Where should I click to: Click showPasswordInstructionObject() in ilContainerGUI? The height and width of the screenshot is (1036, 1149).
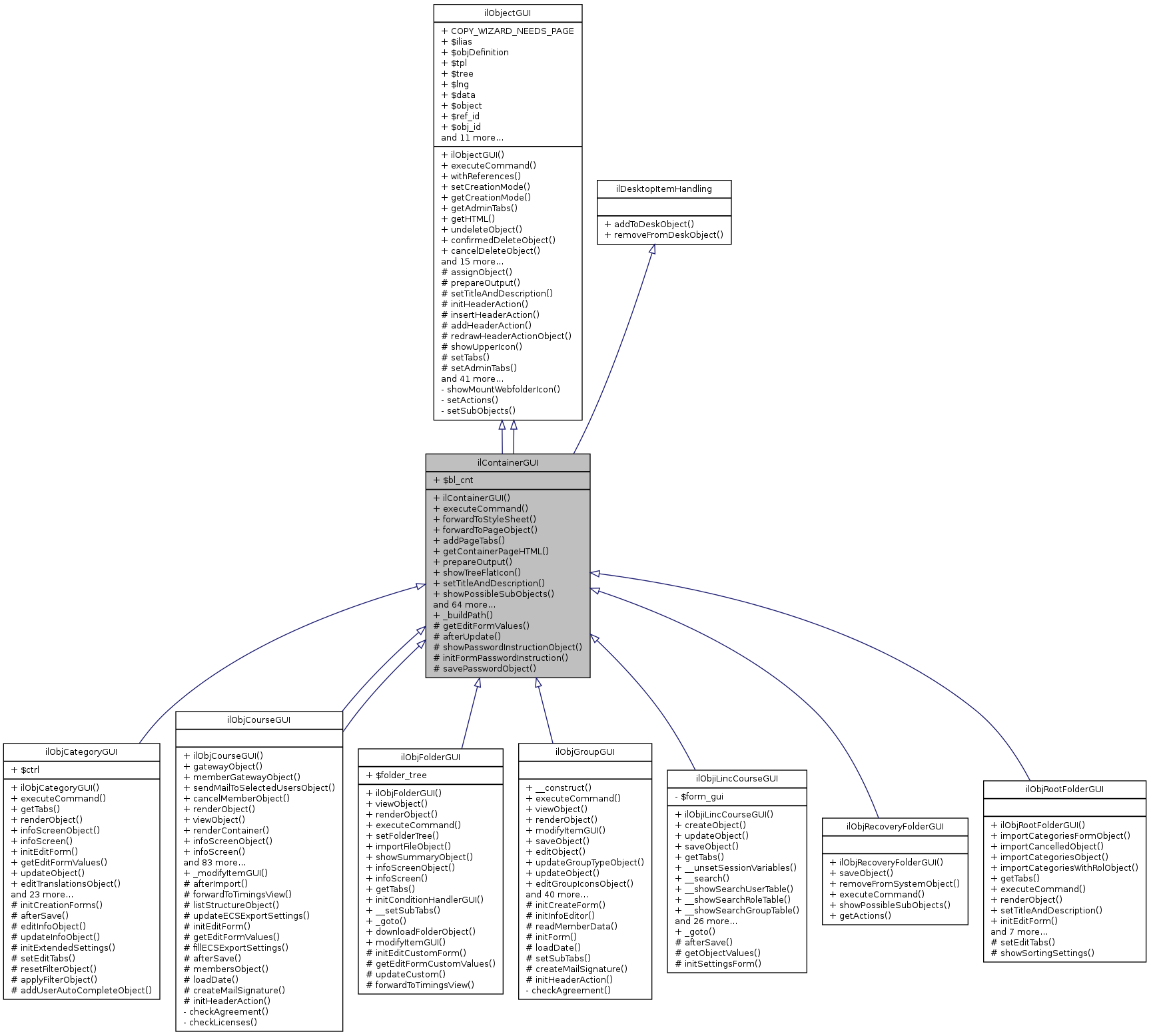508,647
